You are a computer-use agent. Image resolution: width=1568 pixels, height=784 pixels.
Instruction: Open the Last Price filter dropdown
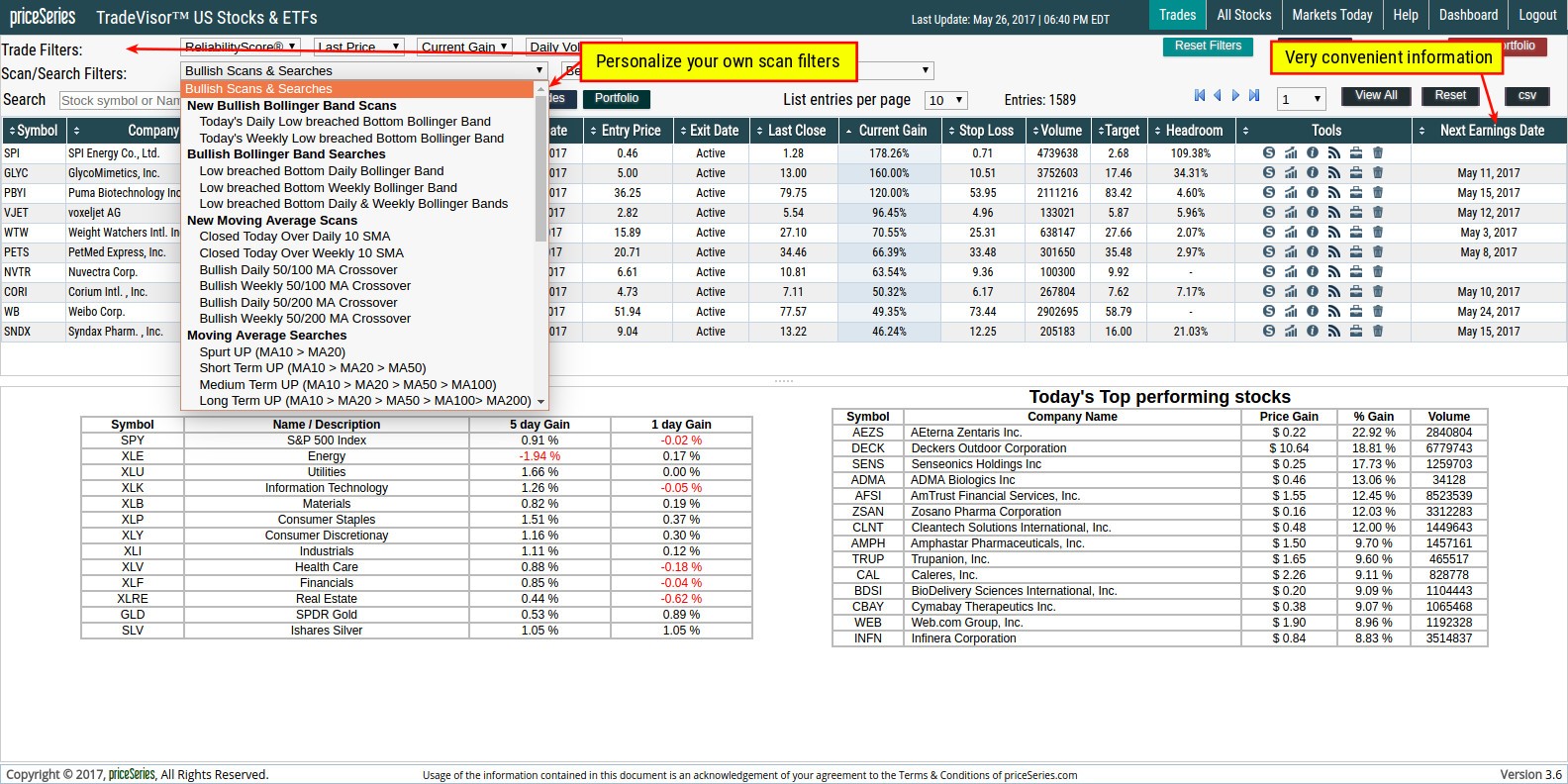click(x=358, y=46)
